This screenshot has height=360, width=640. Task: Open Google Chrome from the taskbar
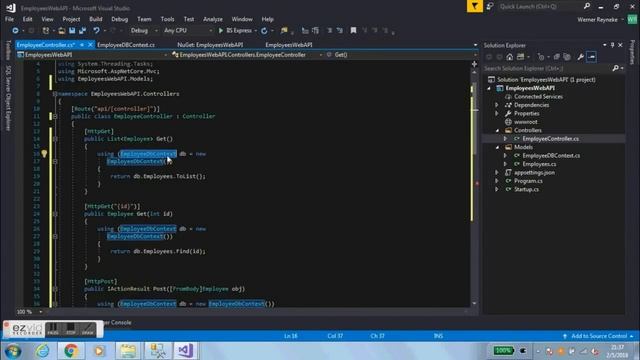[x=71, y=351]
